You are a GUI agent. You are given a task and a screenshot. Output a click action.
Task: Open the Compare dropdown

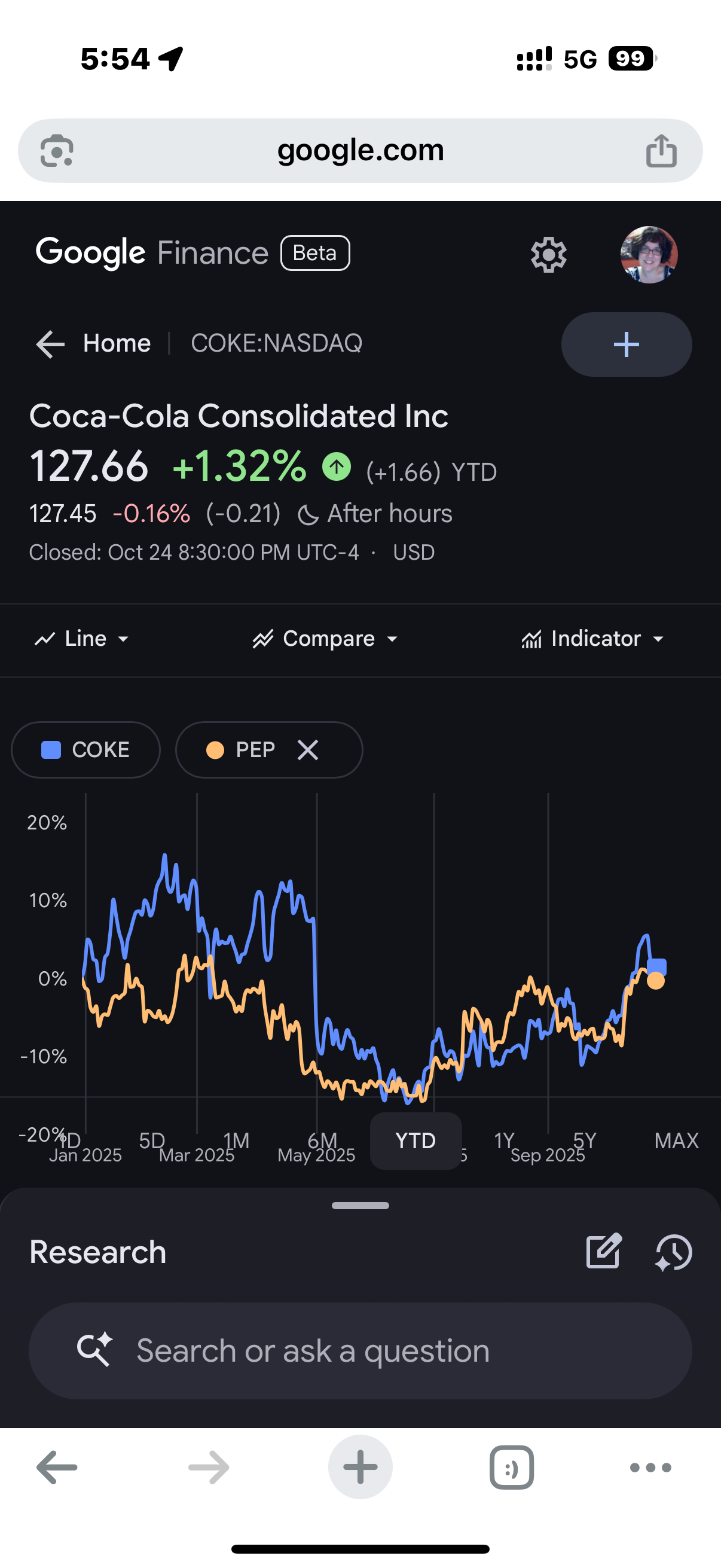click(325, 639)
